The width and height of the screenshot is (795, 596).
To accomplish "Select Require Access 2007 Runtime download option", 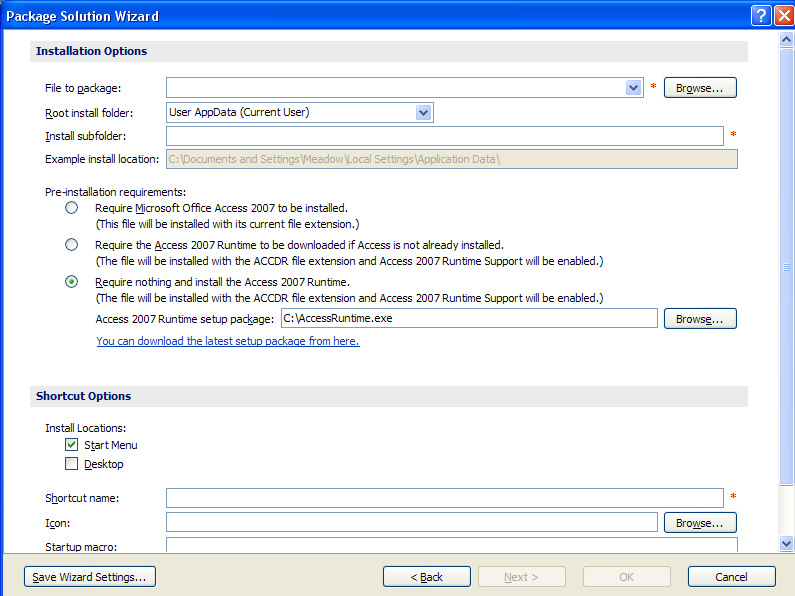I will (71, 245).
